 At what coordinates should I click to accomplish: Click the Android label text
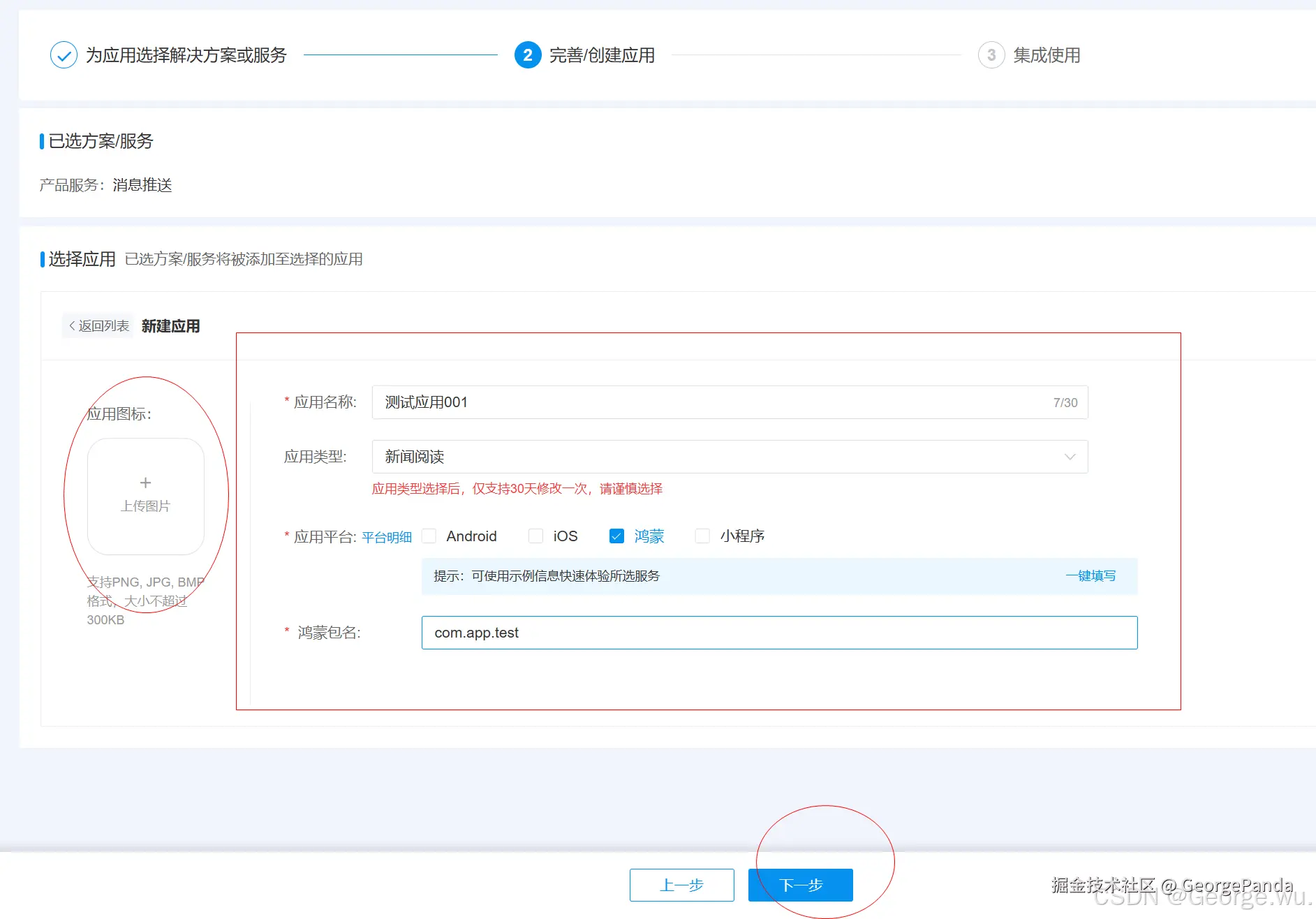point(472,536)
